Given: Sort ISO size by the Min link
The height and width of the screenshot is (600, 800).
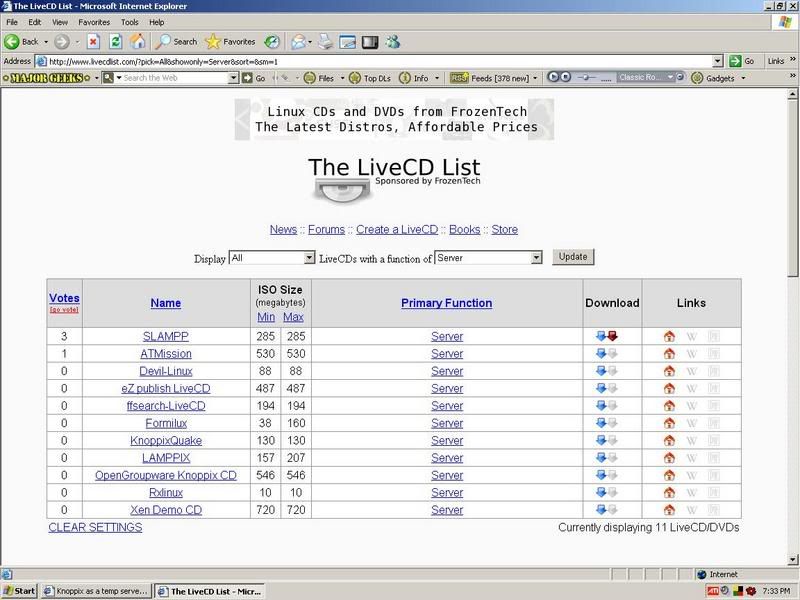Looking at the screenshot, I should pyautogui.click(x=266, y=317).
